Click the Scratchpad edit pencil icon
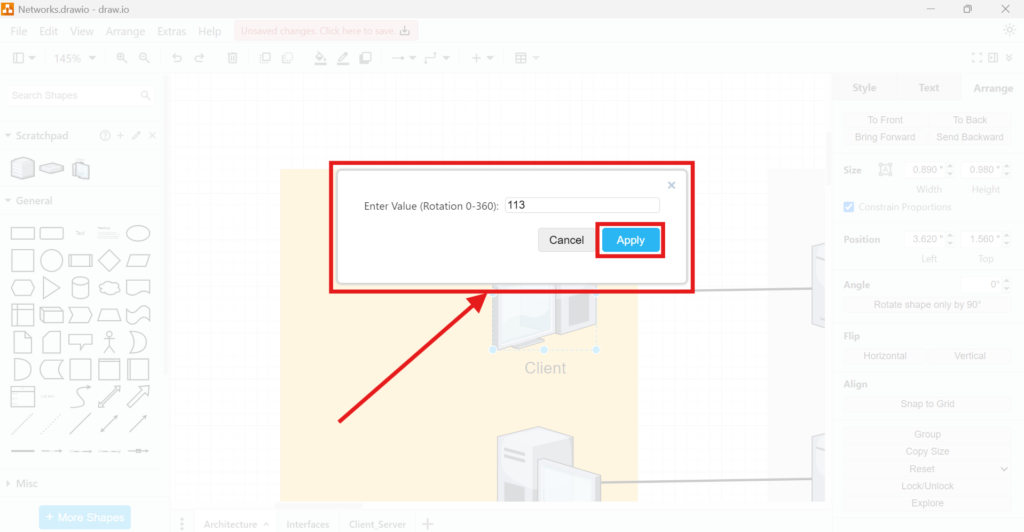1024x532 pixels. 136,136
